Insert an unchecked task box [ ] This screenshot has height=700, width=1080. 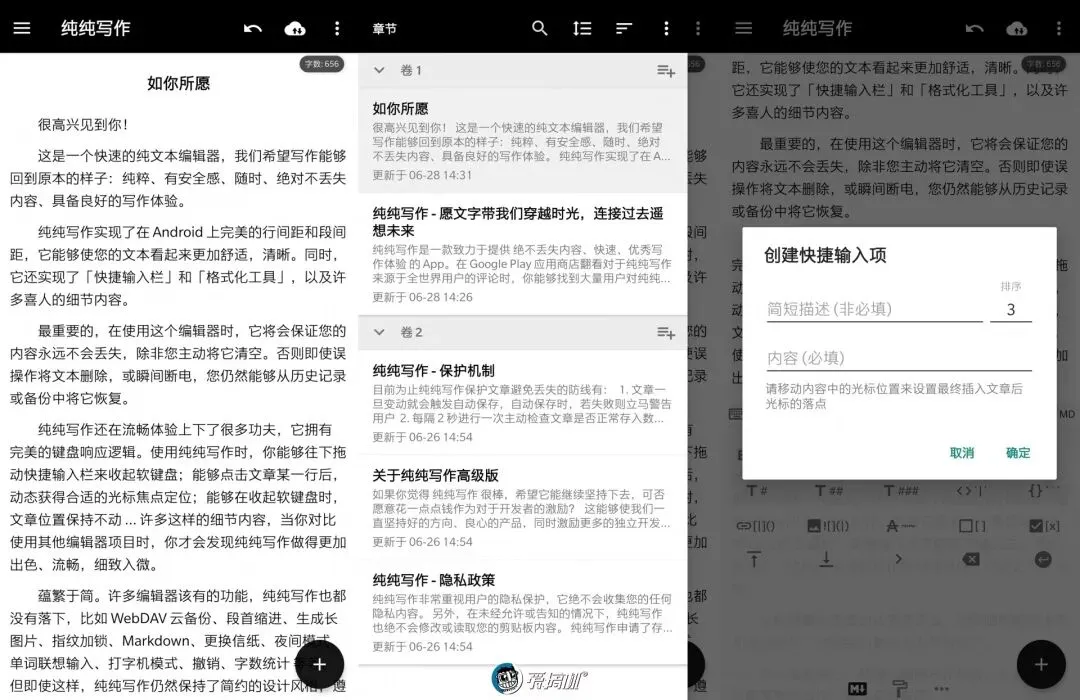click(x=972, y=526)
